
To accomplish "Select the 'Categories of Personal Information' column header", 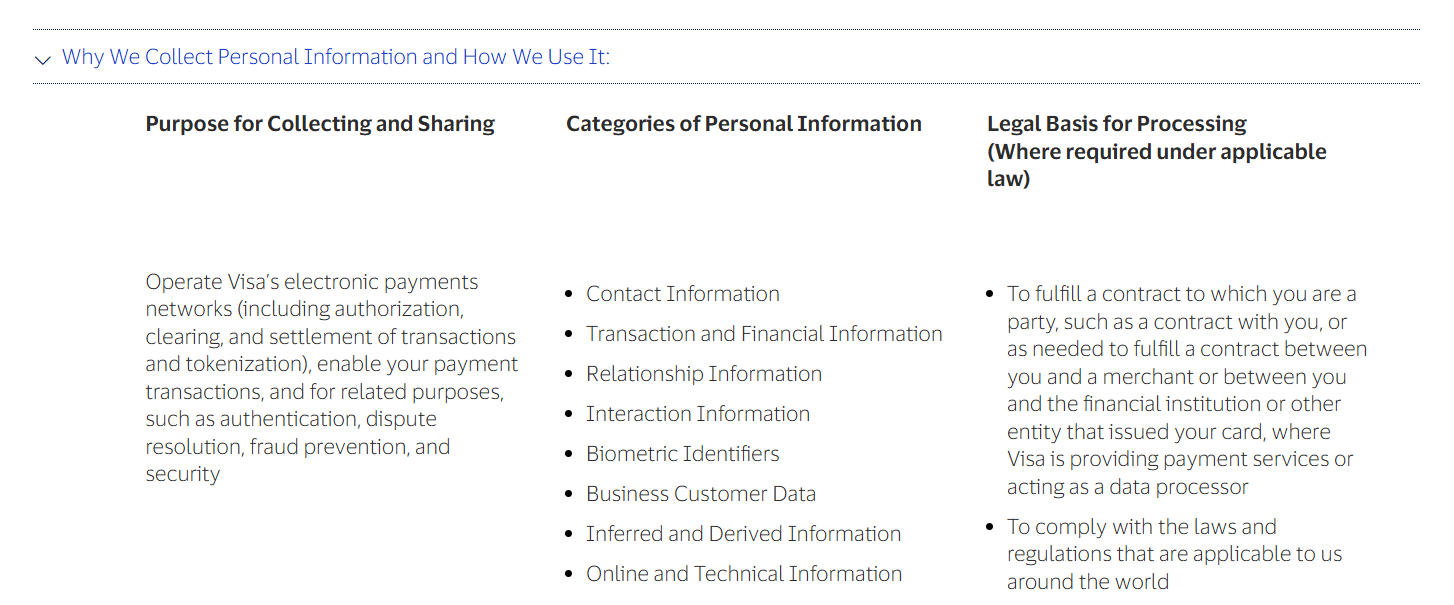I will [x=744, y=123].
